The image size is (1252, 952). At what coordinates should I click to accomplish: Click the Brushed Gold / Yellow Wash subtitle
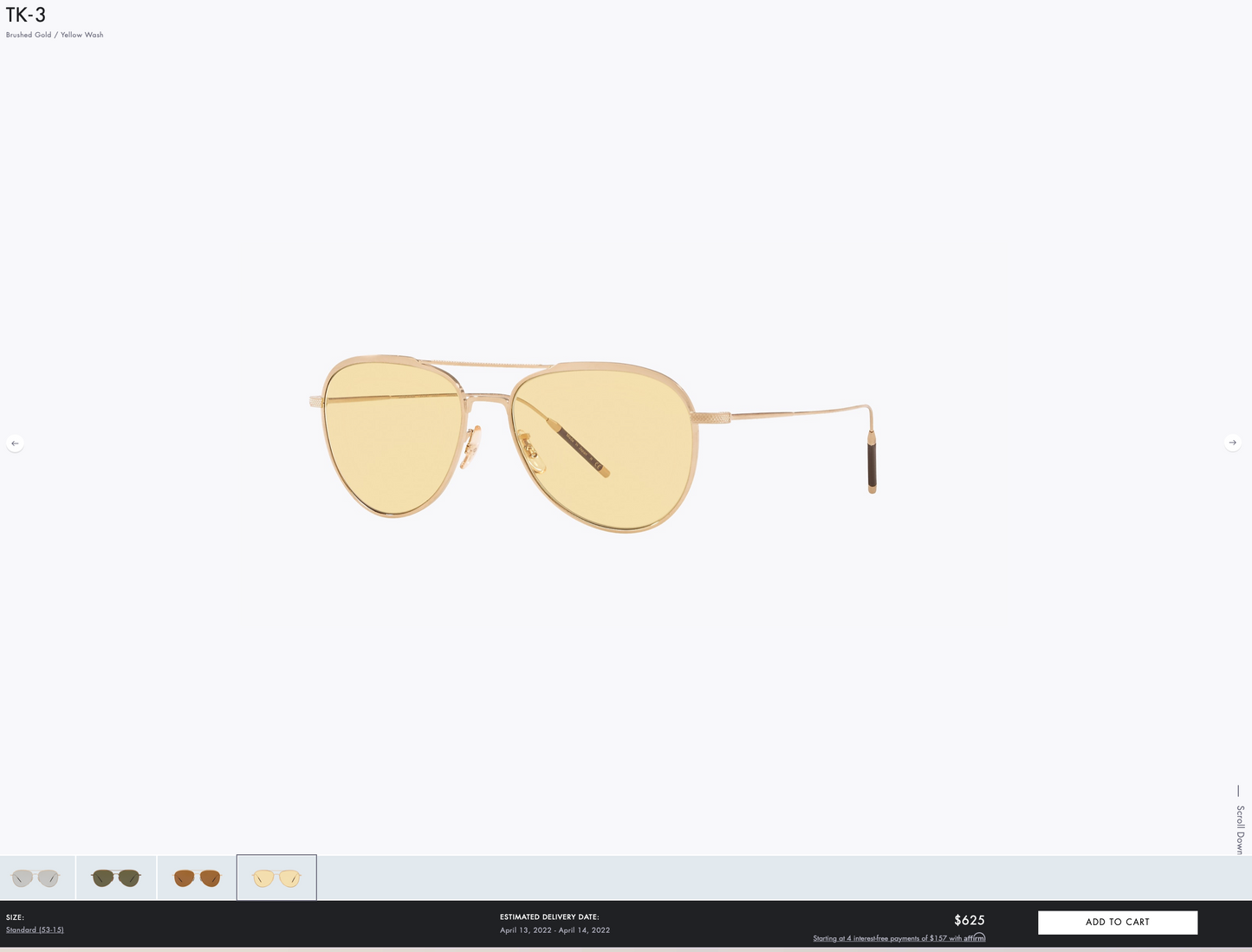[x=55, y=36]
